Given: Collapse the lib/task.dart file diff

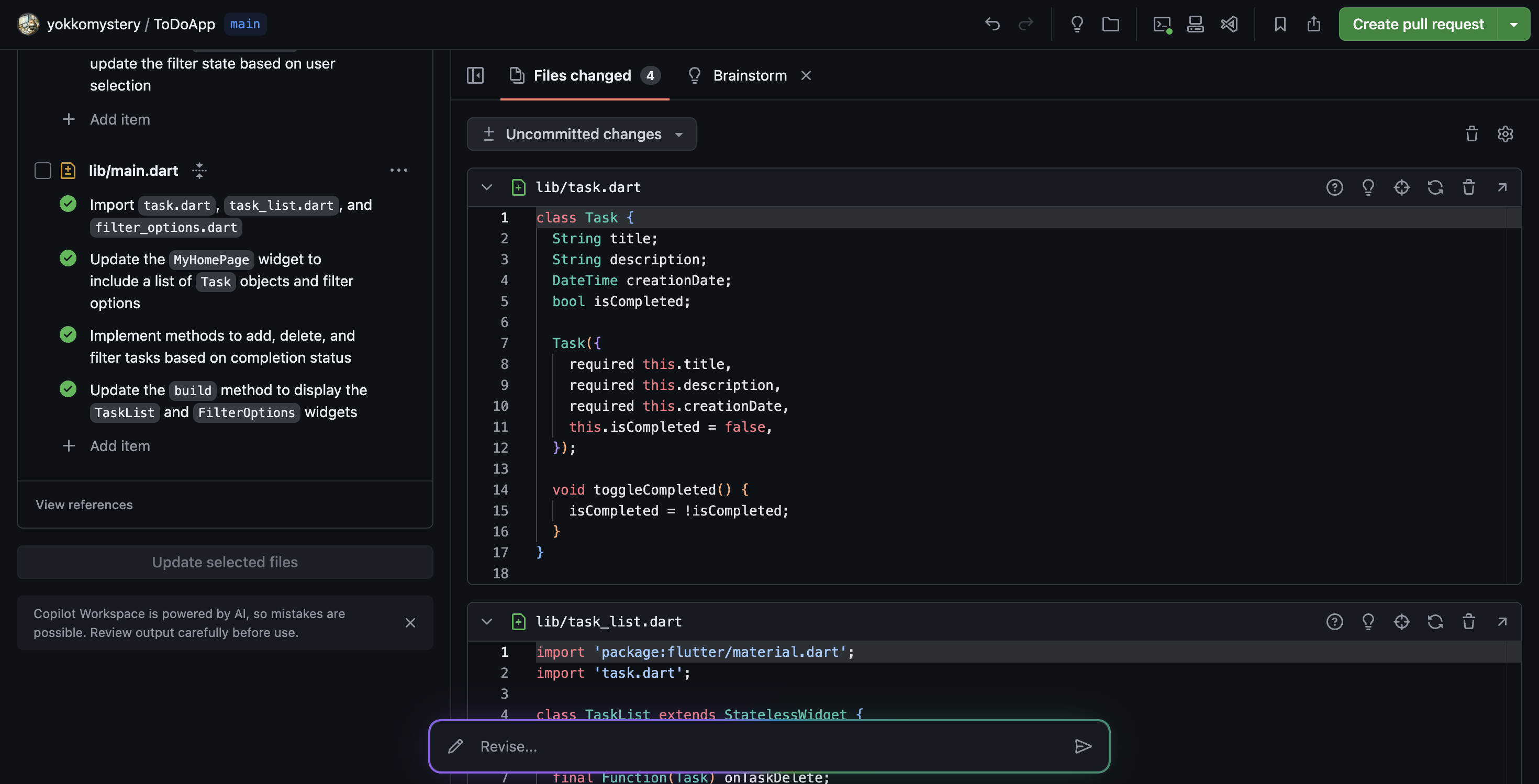Looking at the screenshot, I should pyautogui.click(x=487, y=187).
